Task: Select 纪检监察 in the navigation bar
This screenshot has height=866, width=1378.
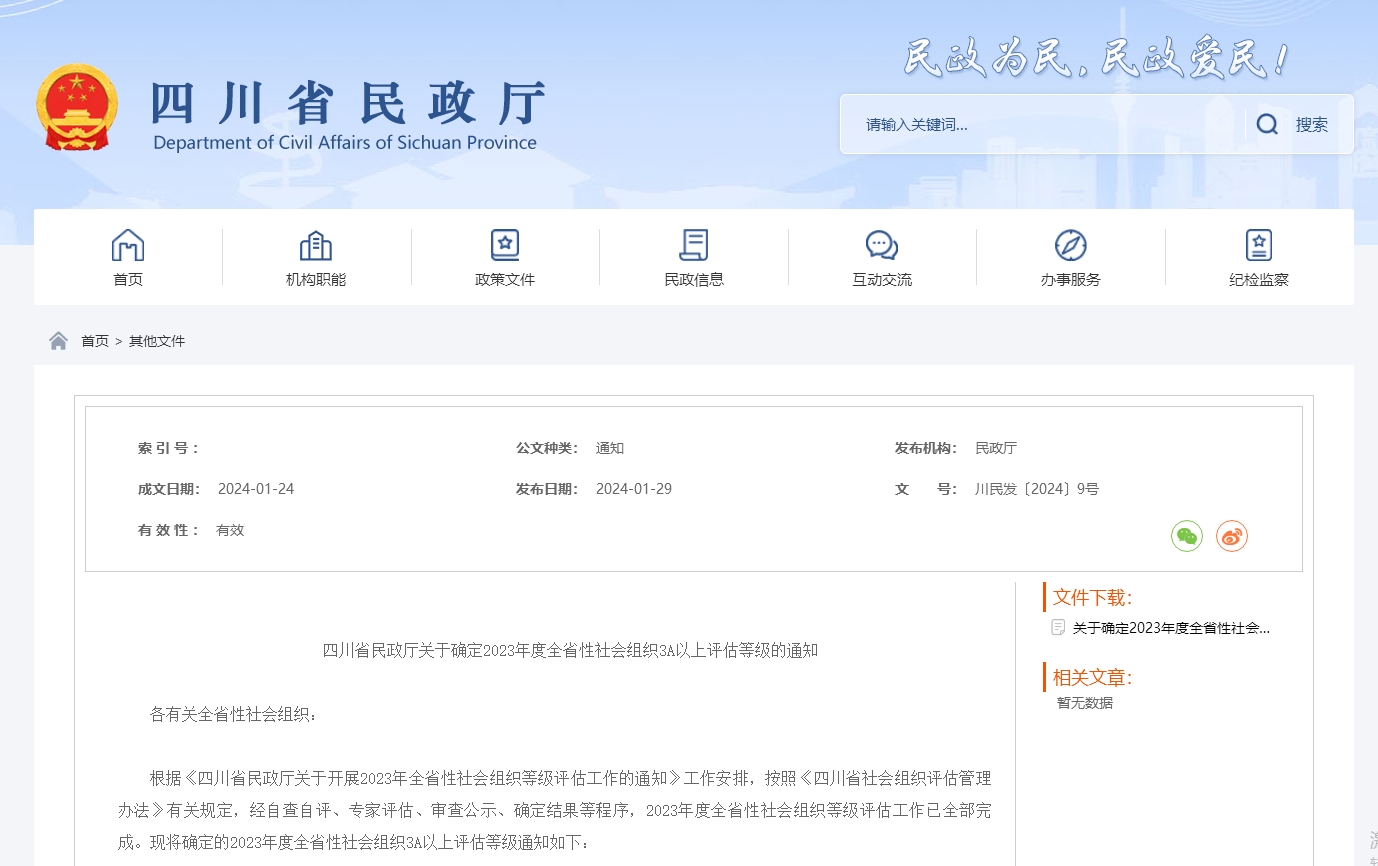Action: coord(1259,280)
